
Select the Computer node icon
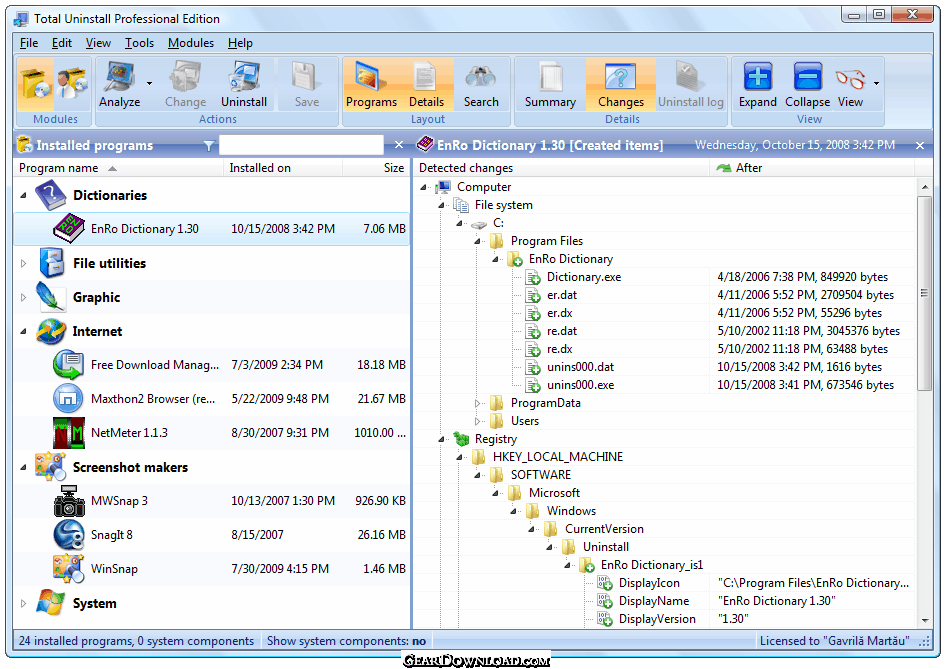click(443, 187)
